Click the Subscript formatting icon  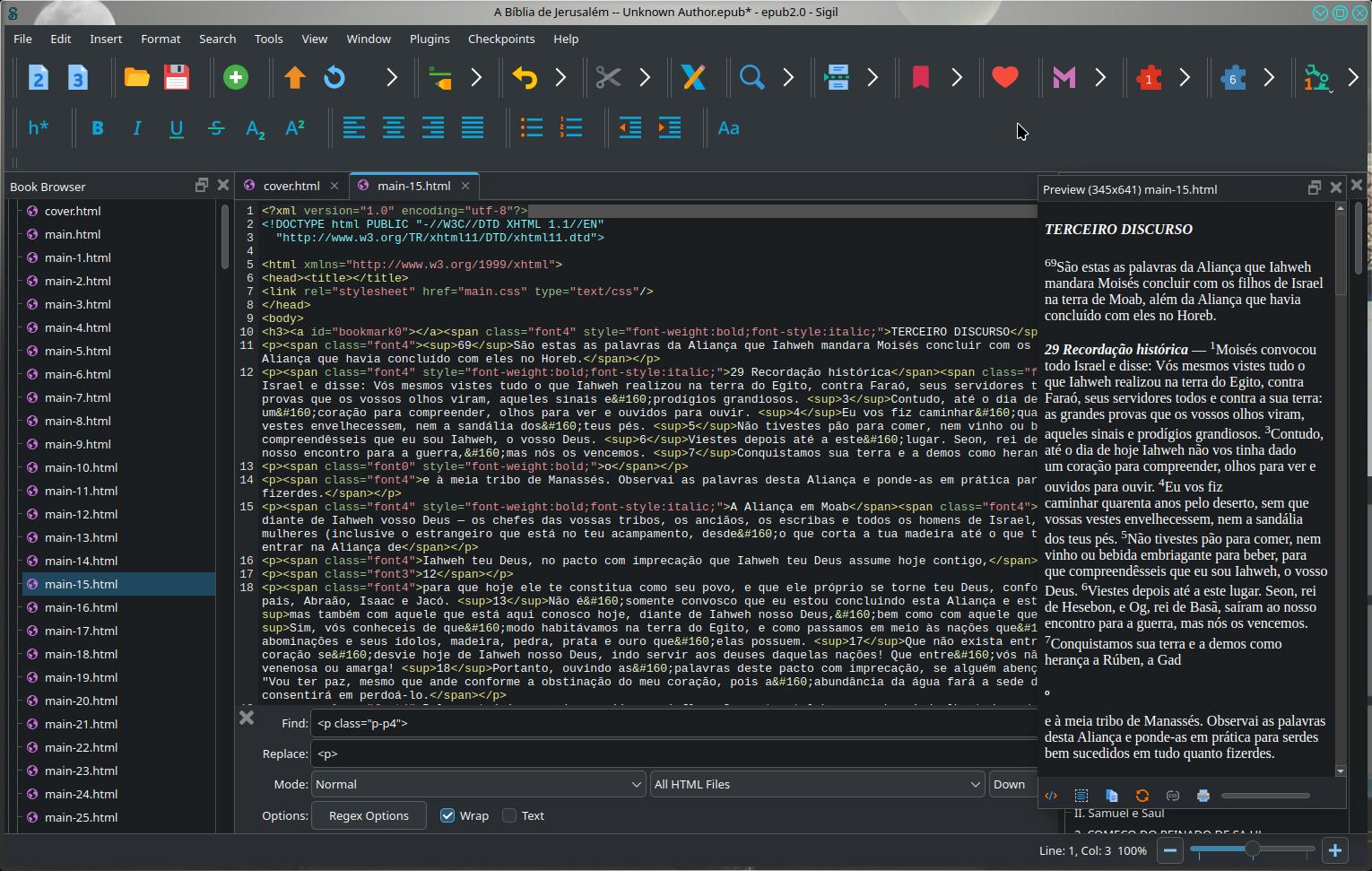click(256, 128)
